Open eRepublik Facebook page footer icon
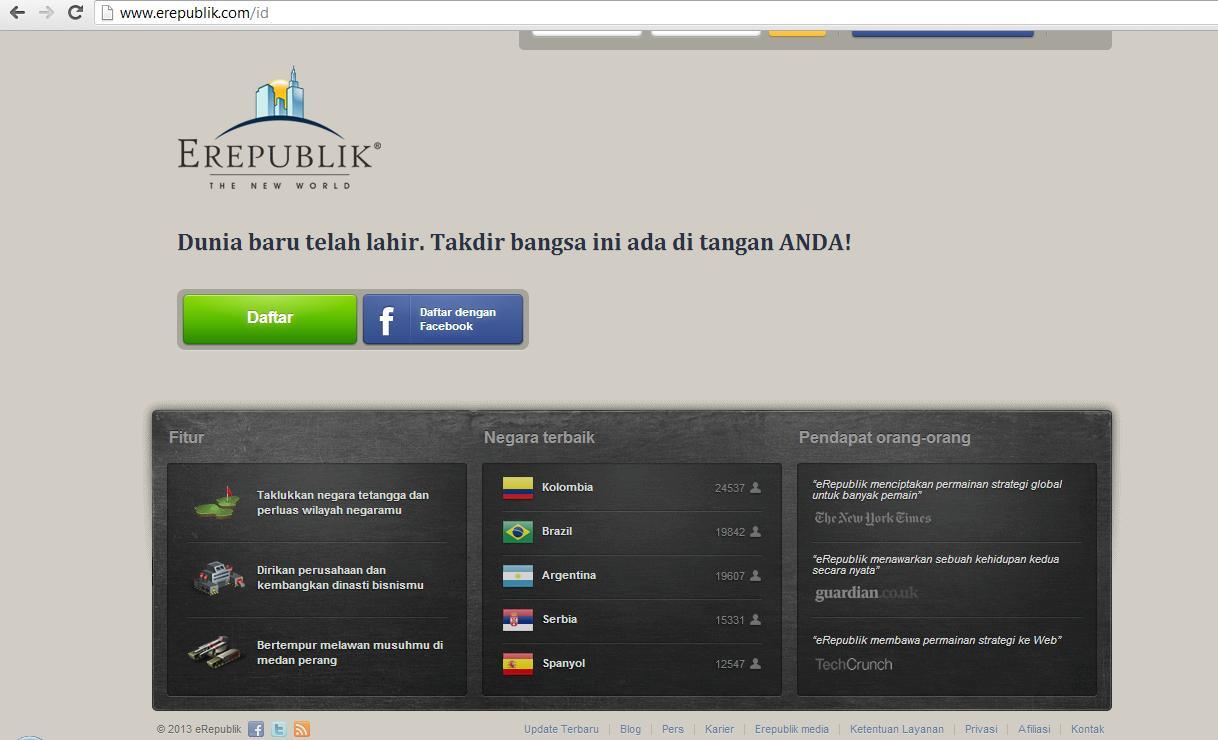Viewport: 1218px width, 740px height. click(256, 729)
